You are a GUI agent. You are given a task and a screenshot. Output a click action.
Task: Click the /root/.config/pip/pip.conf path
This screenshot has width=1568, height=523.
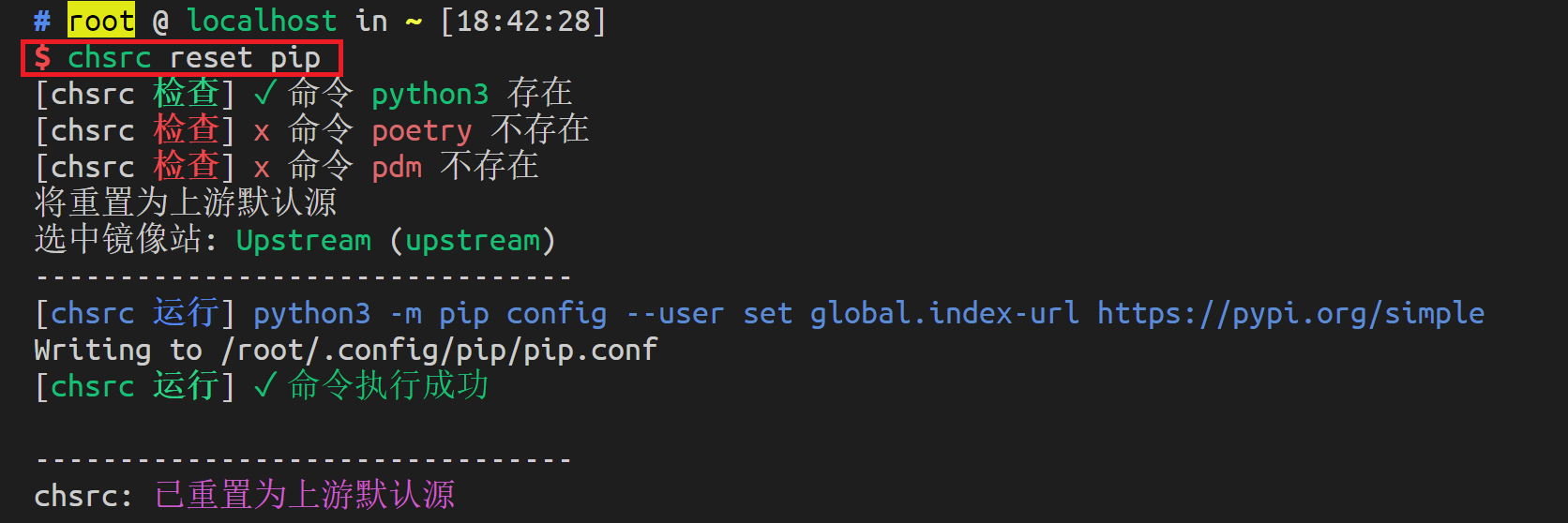pyautogui.click(x=440, y=350)
